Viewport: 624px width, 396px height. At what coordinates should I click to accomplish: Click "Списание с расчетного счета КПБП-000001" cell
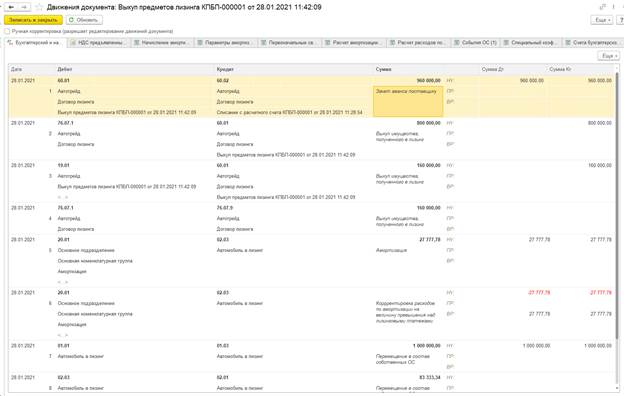pos(290,113)
